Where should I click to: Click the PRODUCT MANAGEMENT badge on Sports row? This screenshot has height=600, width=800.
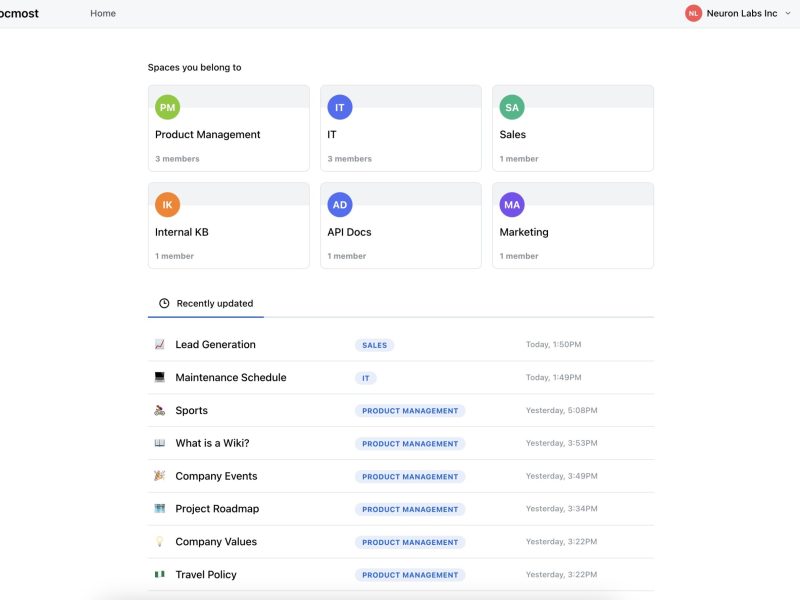pyautogui.click(x=410, y=410)
